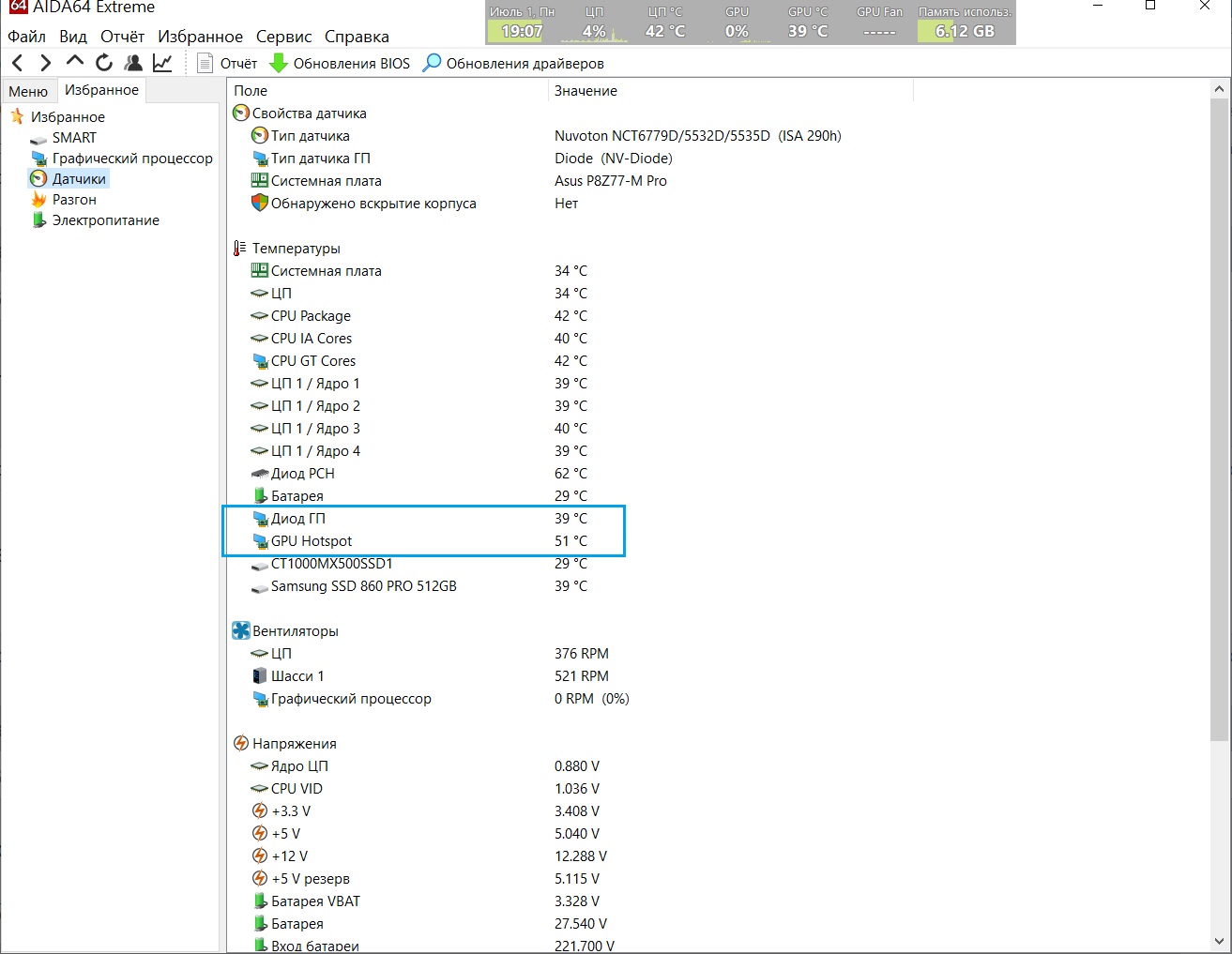Click the Отчёт toolbar button with page icon
This screenshot has width=1232, height=954.
(x=227, y=63)
